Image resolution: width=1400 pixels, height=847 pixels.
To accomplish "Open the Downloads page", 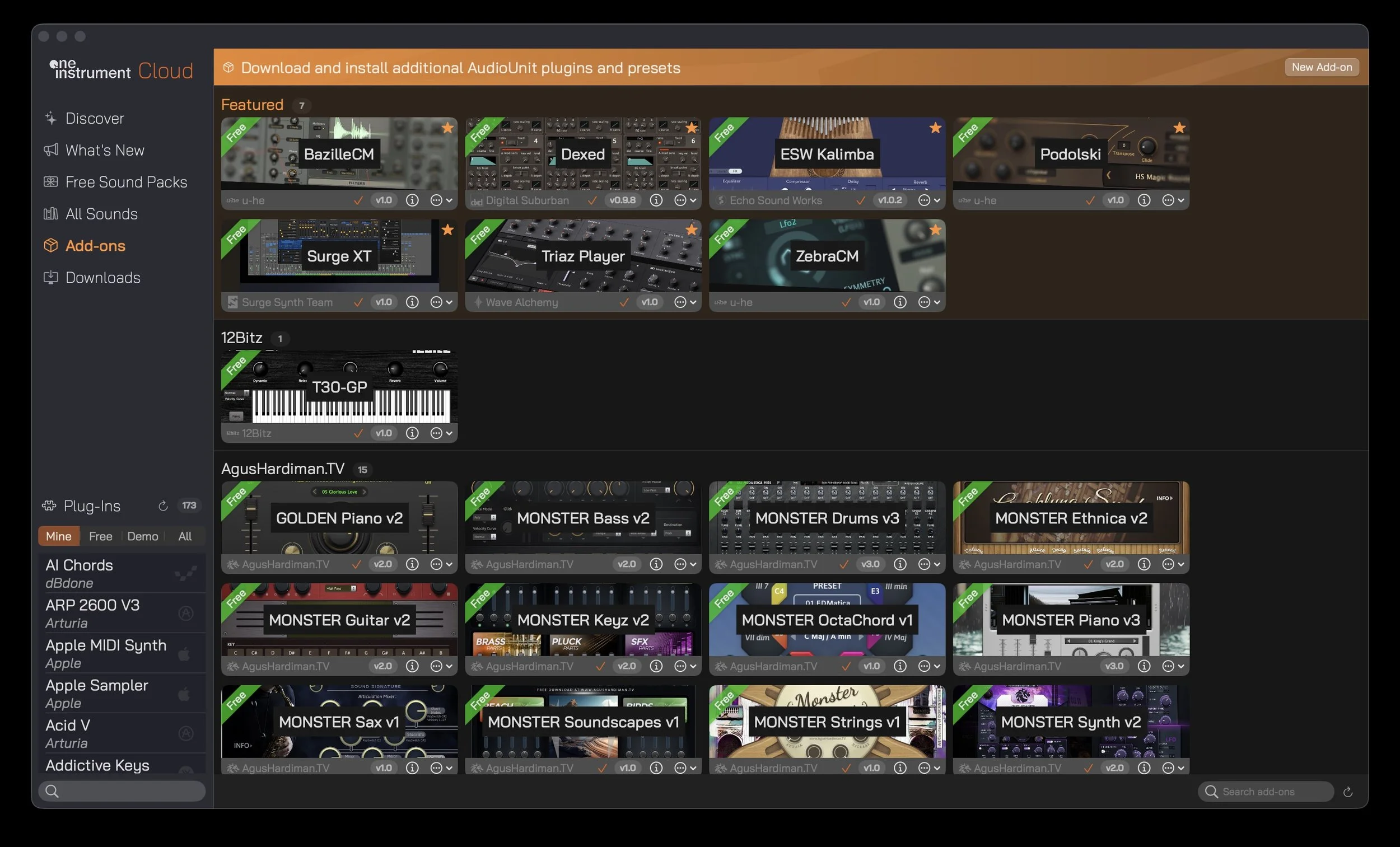I will pos(102,278).
